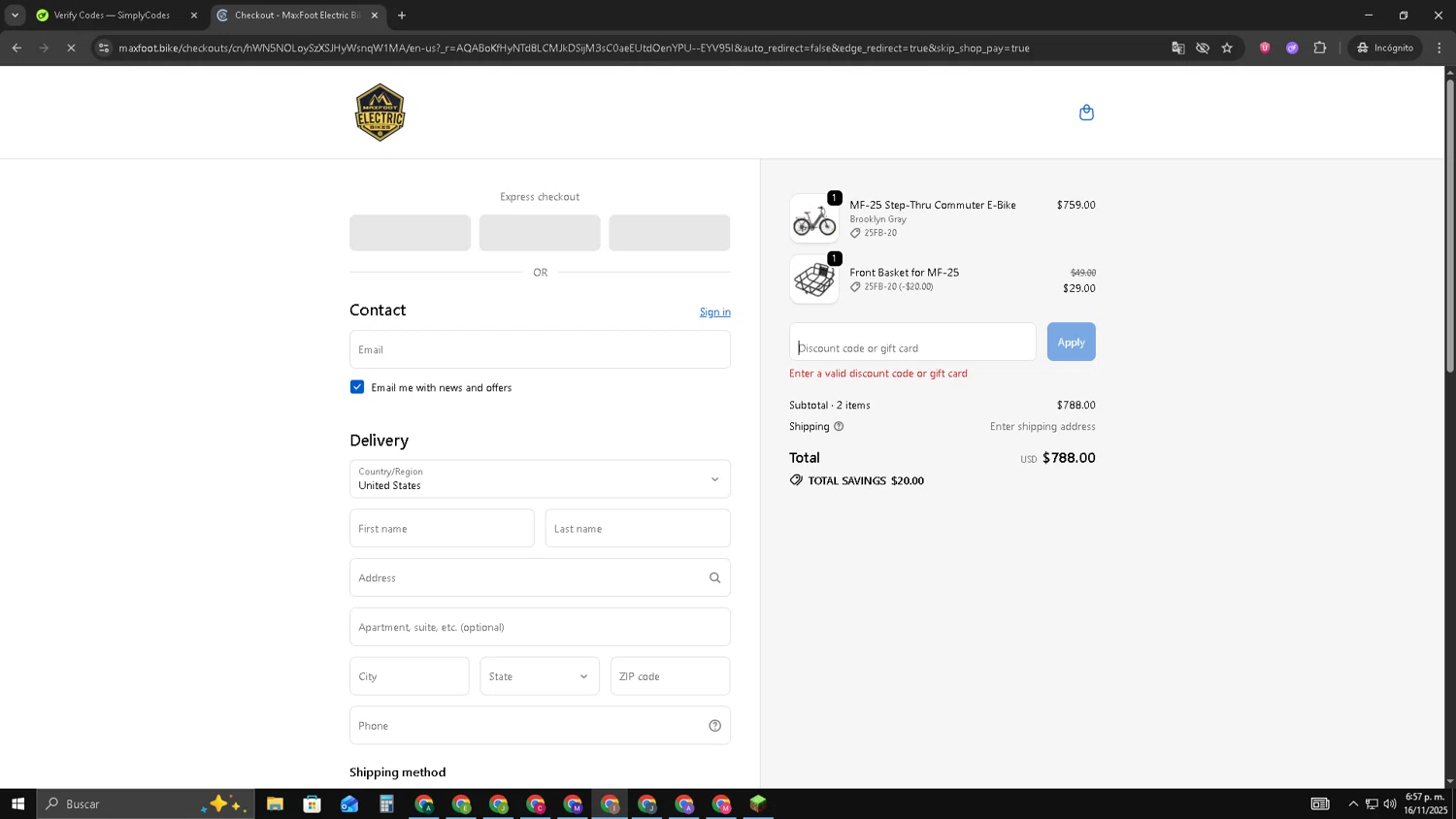Open Chrome's three-dot menu
This screenshot has height=819, width=1456.
1439,48
